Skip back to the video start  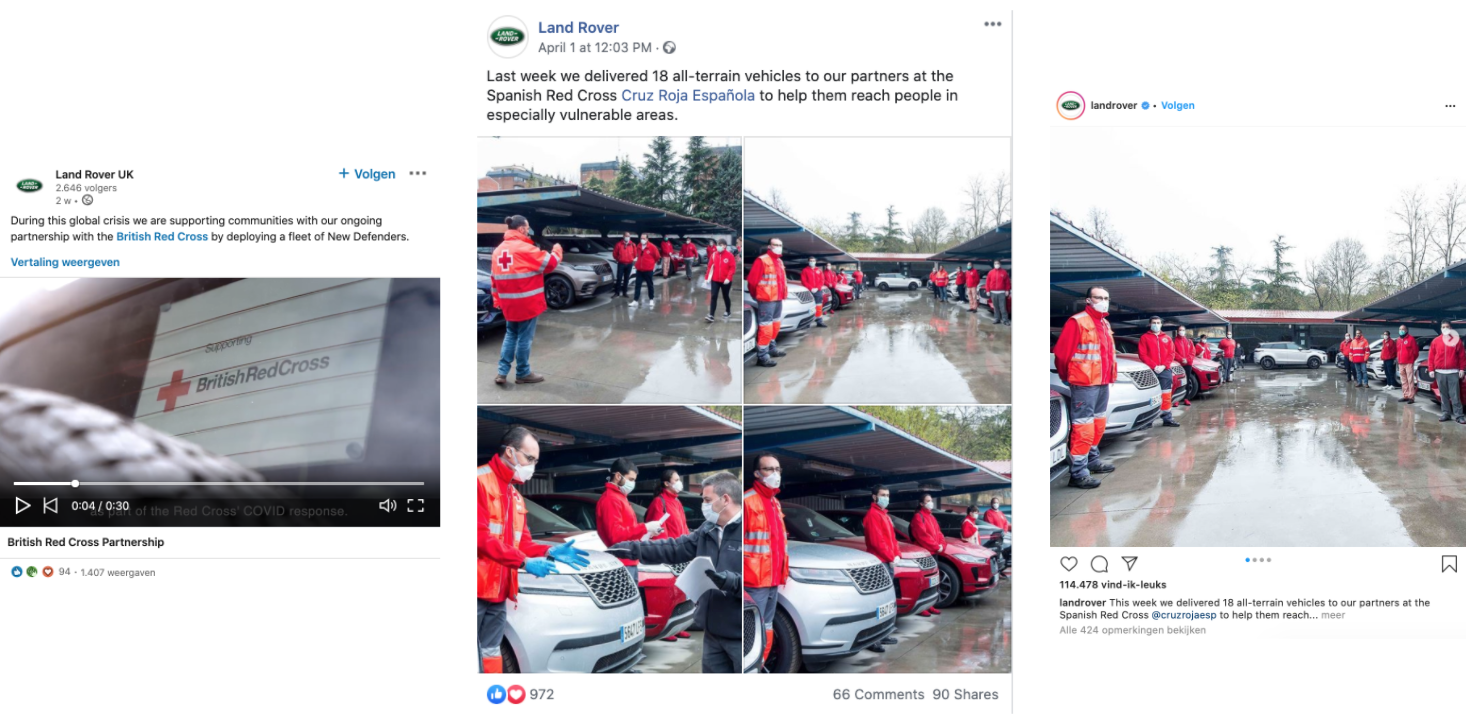(50, 506)
